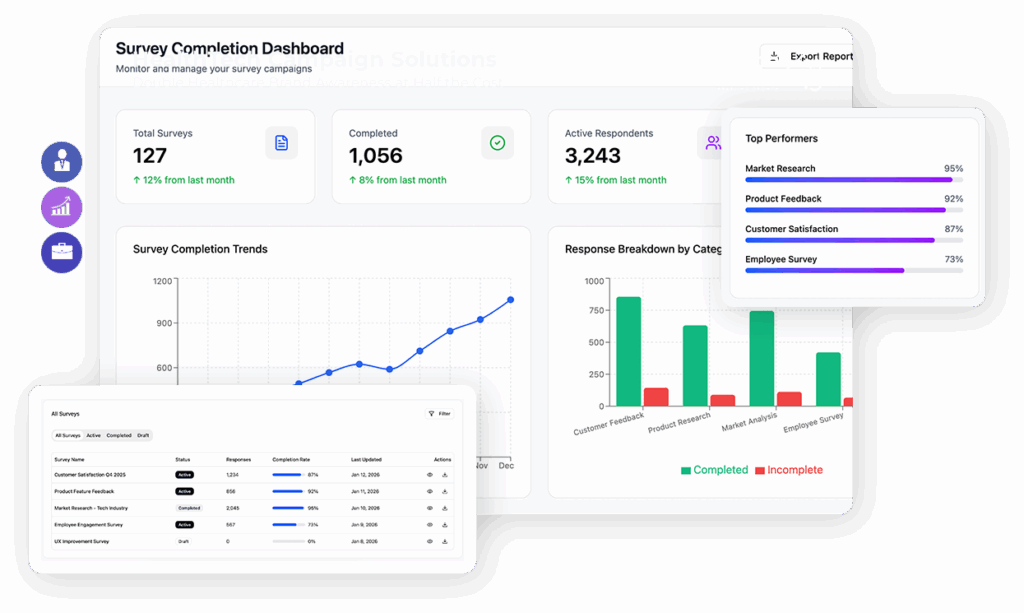Toggle view for Employee Engagement Survey

430,524
